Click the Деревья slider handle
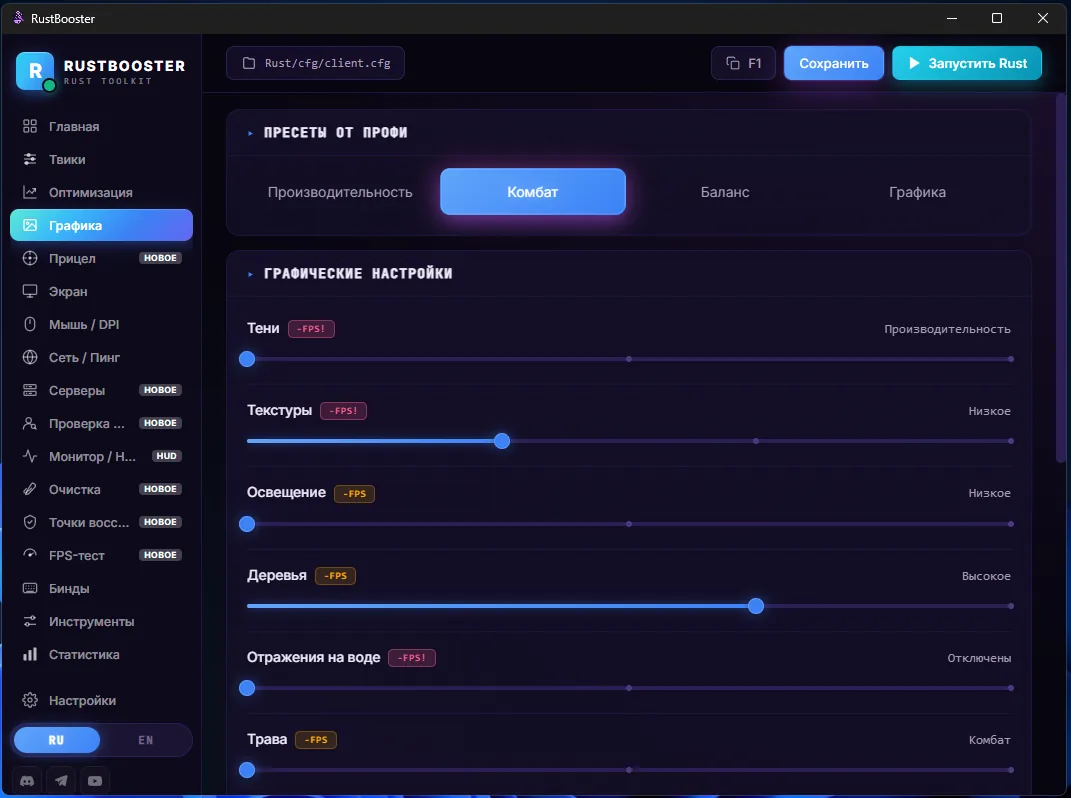Viewport: 1071px width, 798px height. point(755,606)
